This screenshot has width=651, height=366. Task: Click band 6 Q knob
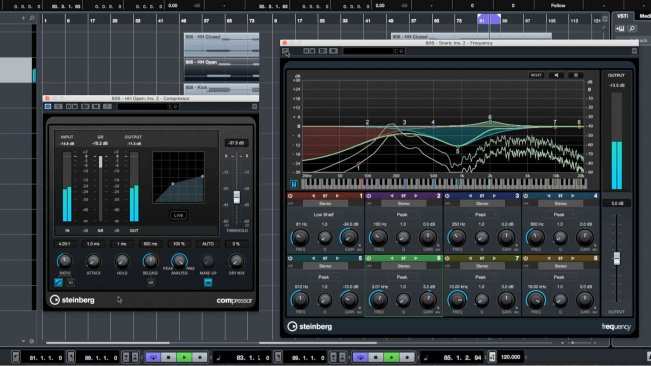click(403, 300)
